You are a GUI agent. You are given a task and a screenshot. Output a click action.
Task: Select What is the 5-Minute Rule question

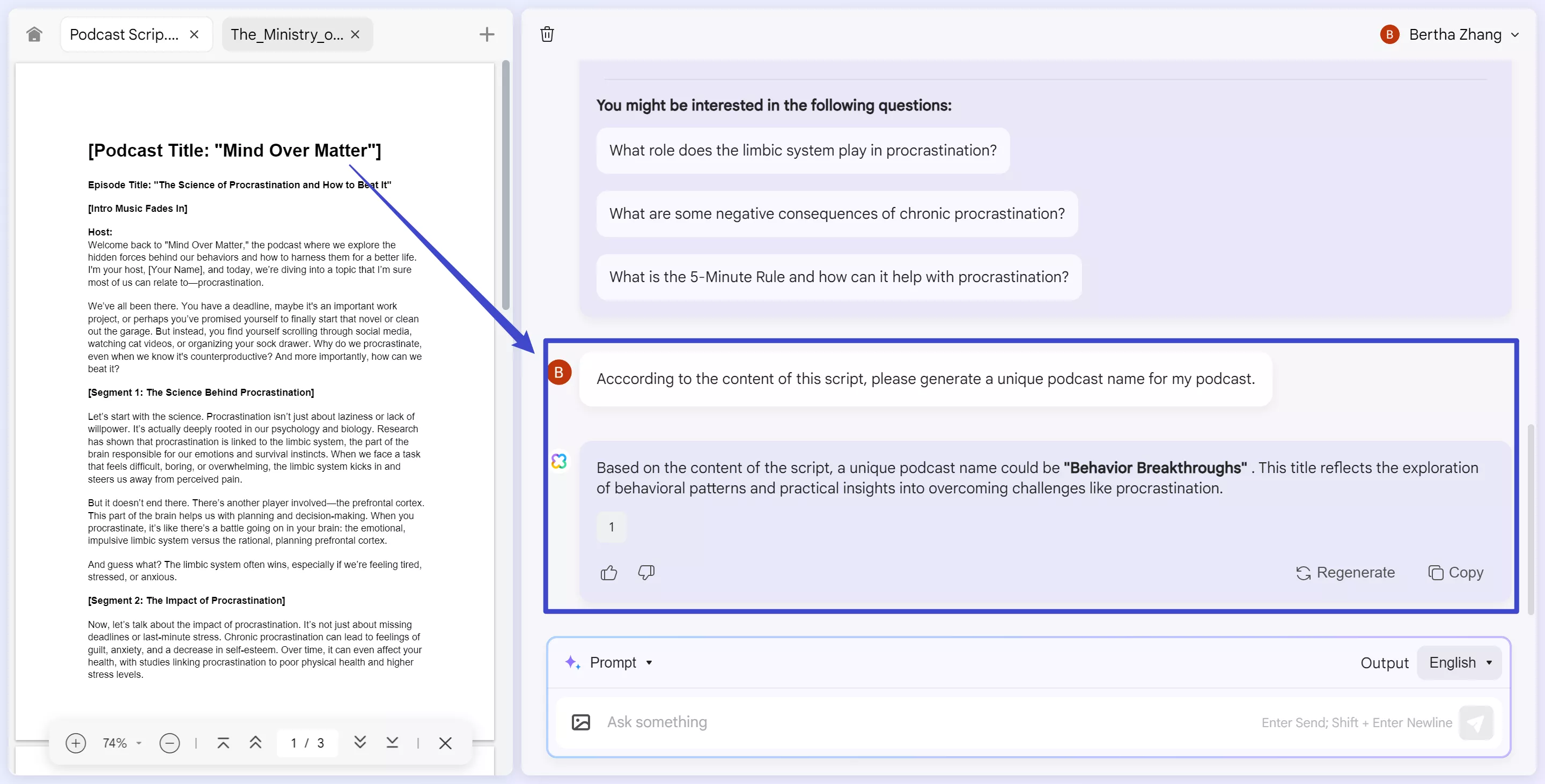[838, 277]
